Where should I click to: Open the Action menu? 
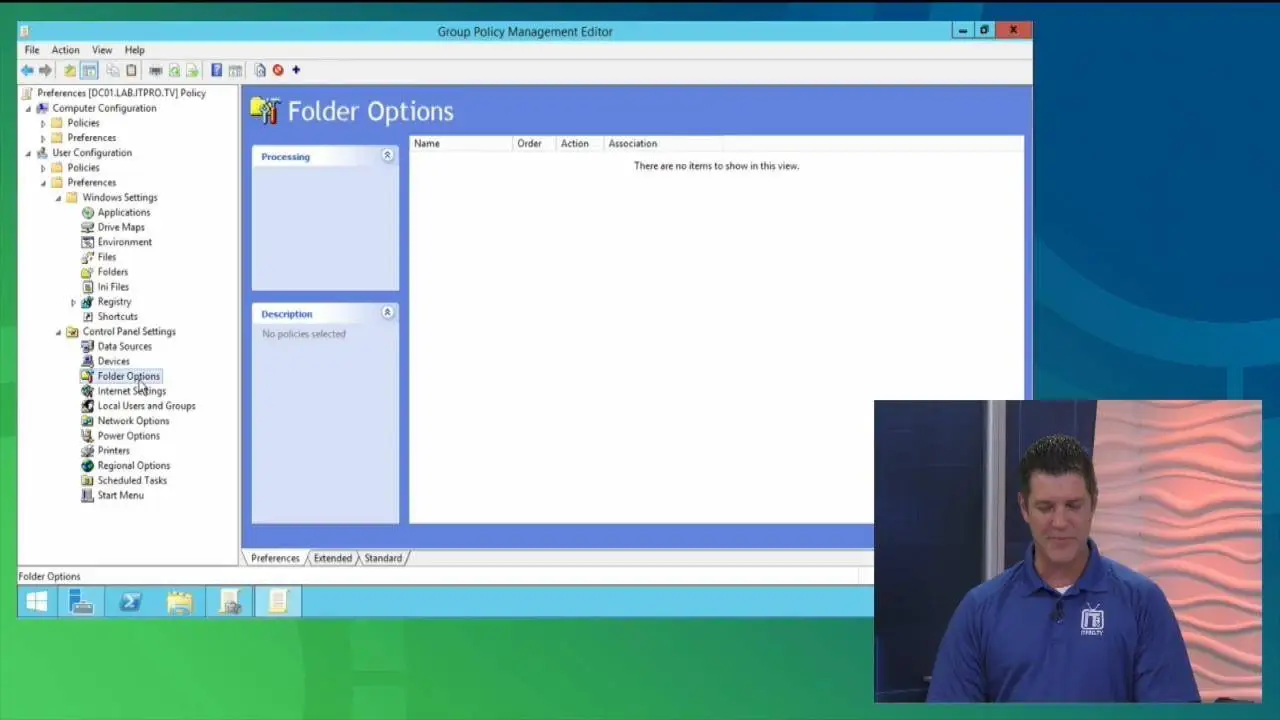pyautogui.click(x=65, y=50)
